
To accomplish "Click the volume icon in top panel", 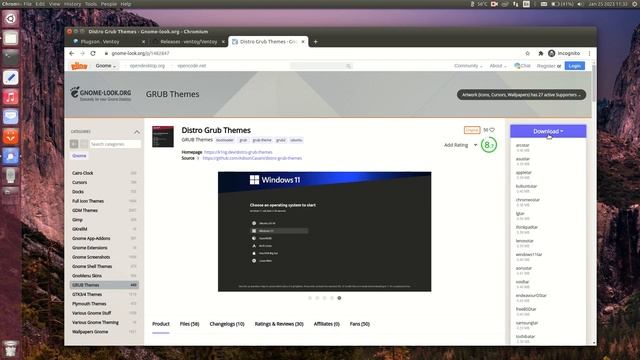I will click(580, 4).
